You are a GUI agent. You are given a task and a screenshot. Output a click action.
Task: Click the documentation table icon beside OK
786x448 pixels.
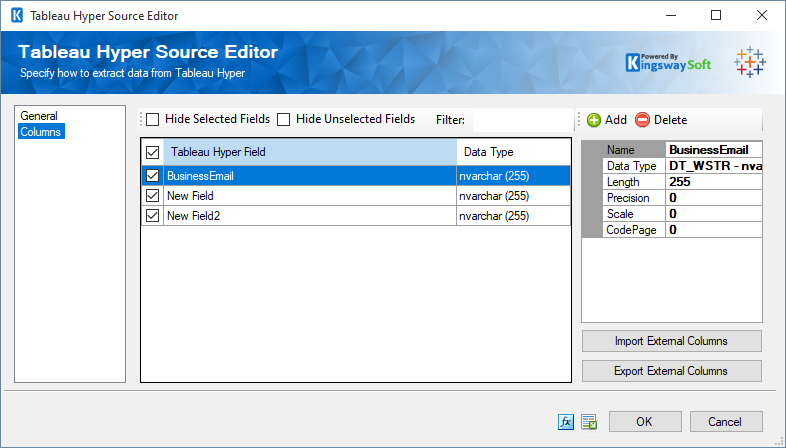(x=590, y=422)
